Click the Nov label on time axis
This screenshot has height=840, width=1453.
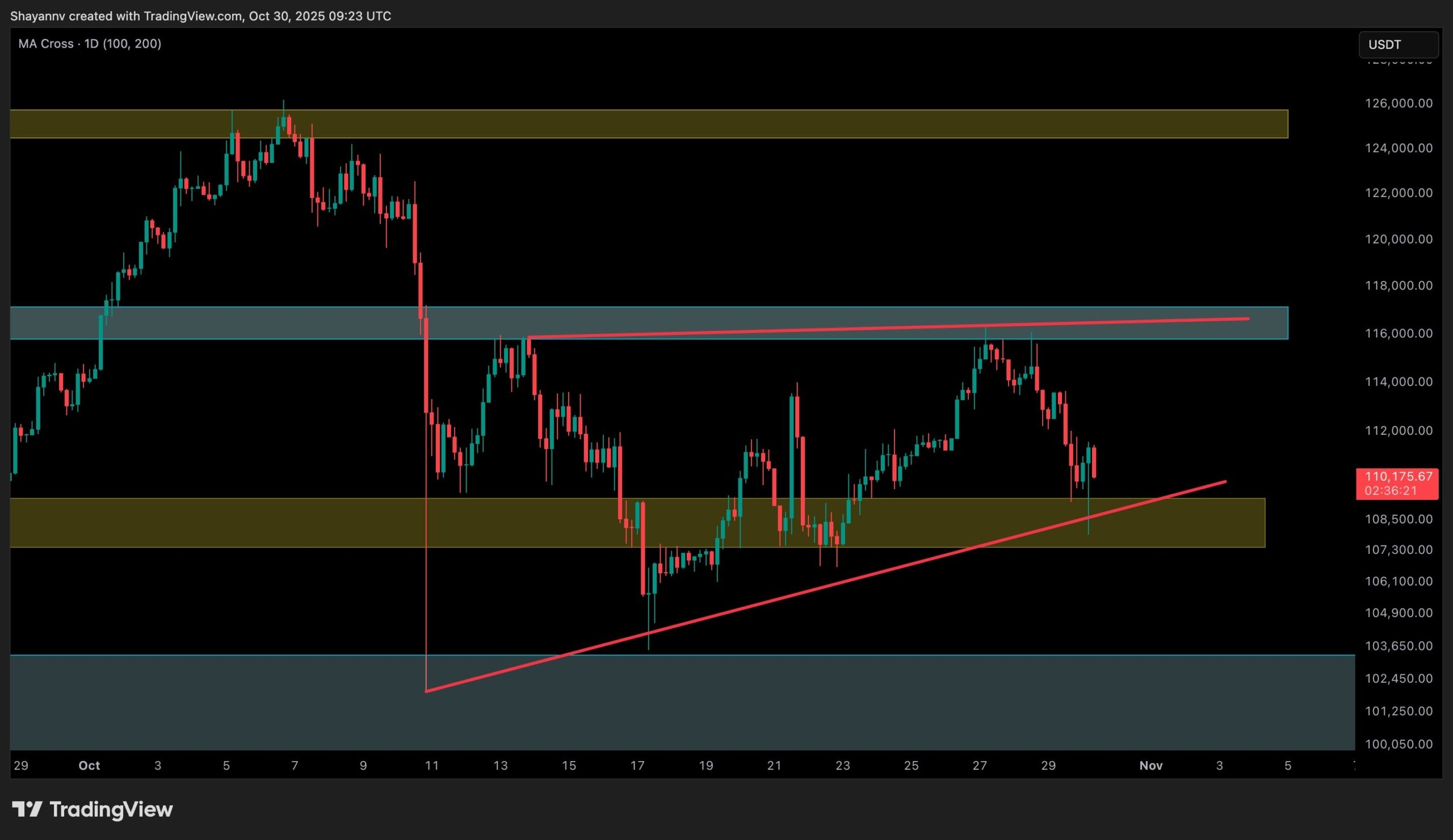[x=1150, y=766]
